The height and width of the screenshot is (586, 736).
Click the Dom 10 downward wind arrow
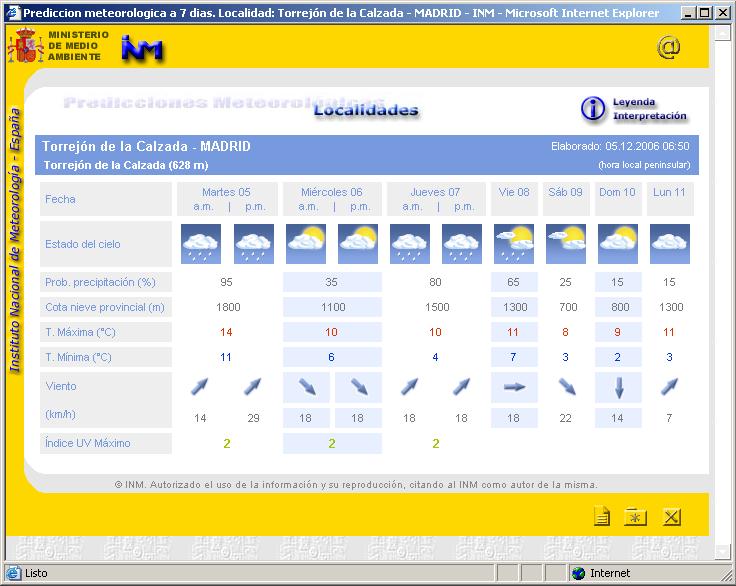click(617, 387)
